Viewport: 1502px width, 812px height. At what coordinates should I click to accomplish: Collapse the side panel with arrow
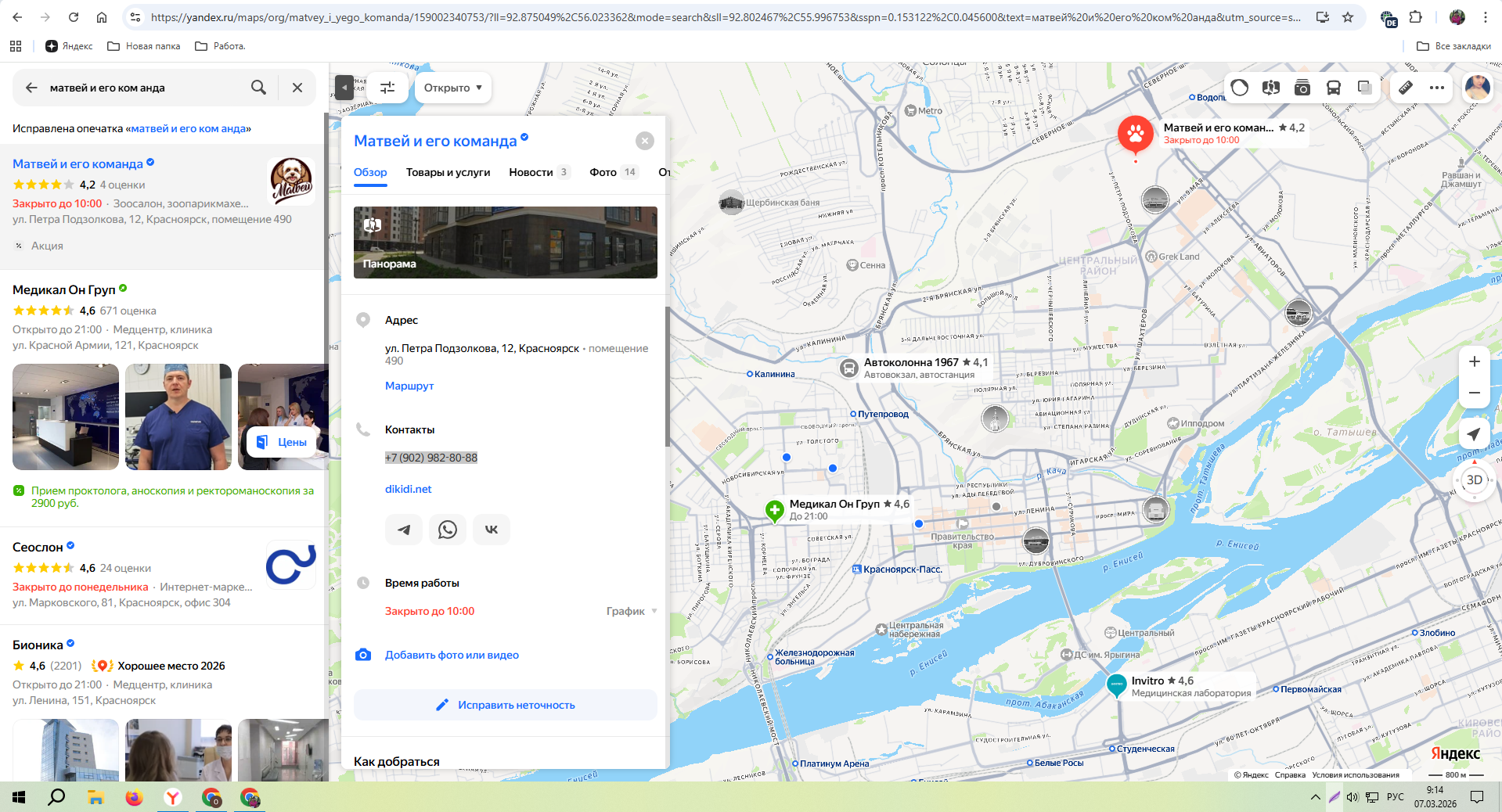click(344, 88)
